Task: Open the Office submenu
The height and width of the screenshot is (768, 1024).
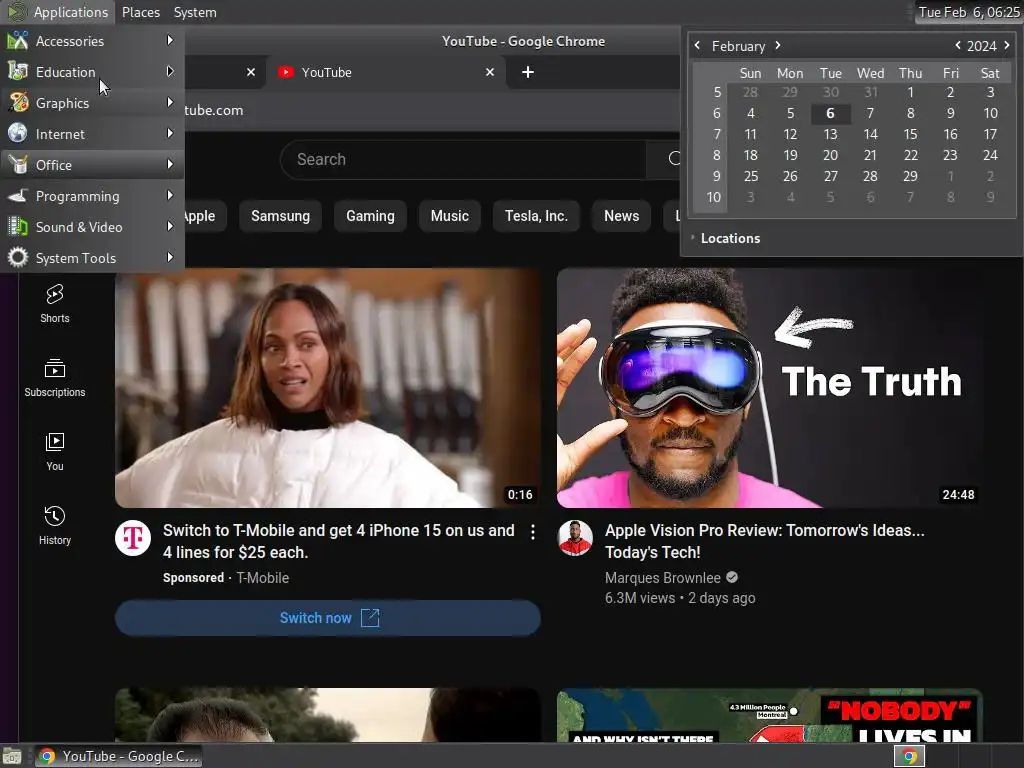Action: click(x=92, y=165)
